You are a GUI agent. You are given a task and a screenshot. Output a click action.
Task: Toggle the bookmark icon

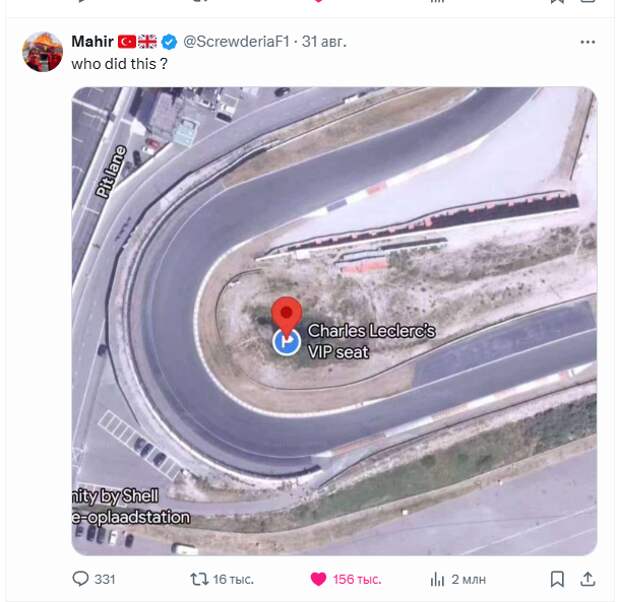coord(557,579)
